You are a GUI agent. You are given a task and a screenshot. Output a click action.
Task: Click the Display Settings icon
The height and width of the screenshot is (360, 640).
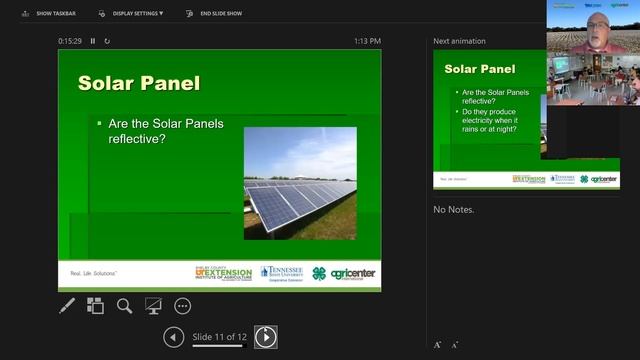(x=102, y=13)
